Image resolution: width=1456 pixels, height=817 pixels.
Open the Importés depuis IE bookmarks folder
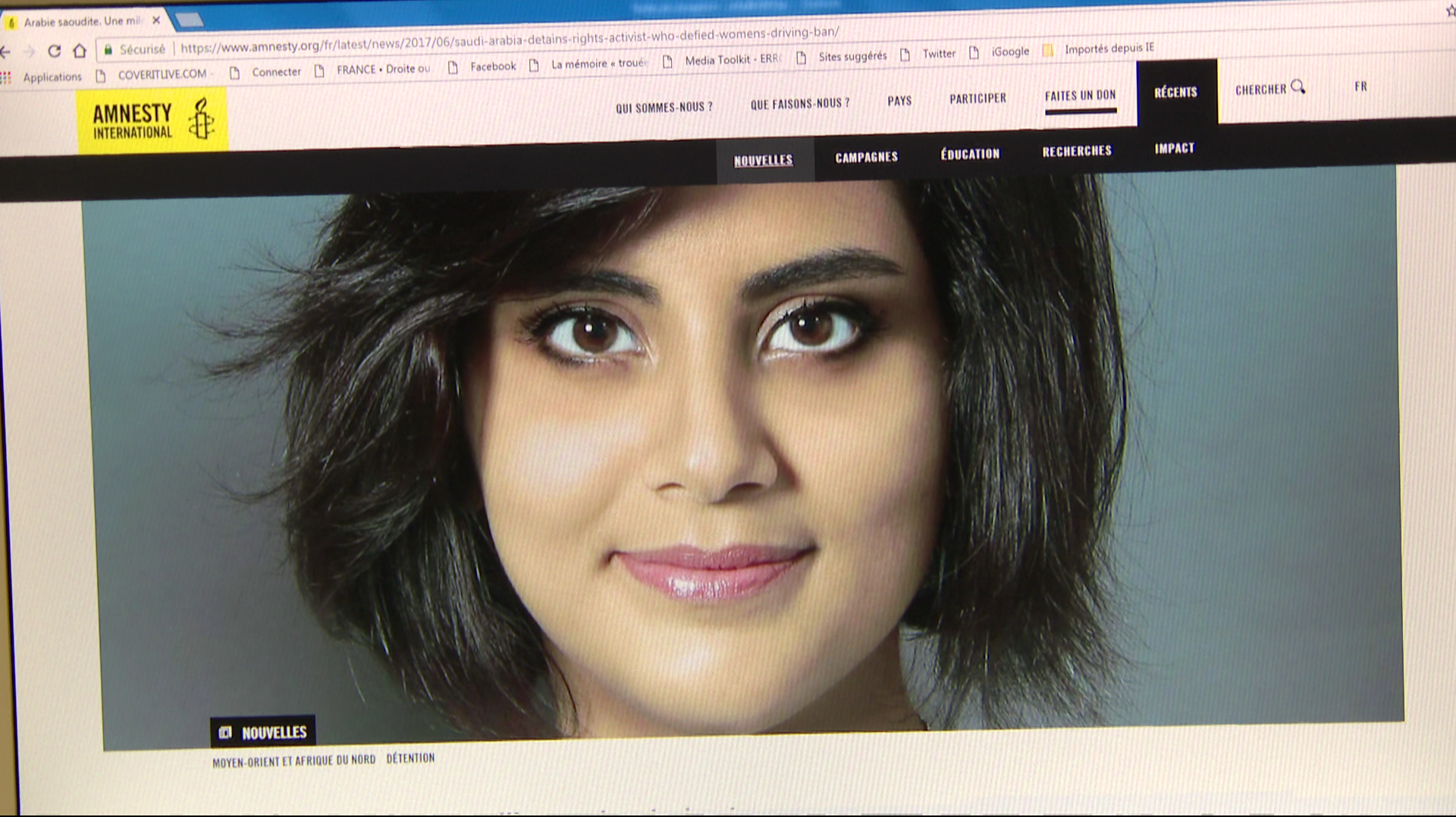pyautogui.click(x=1100, y=49)
